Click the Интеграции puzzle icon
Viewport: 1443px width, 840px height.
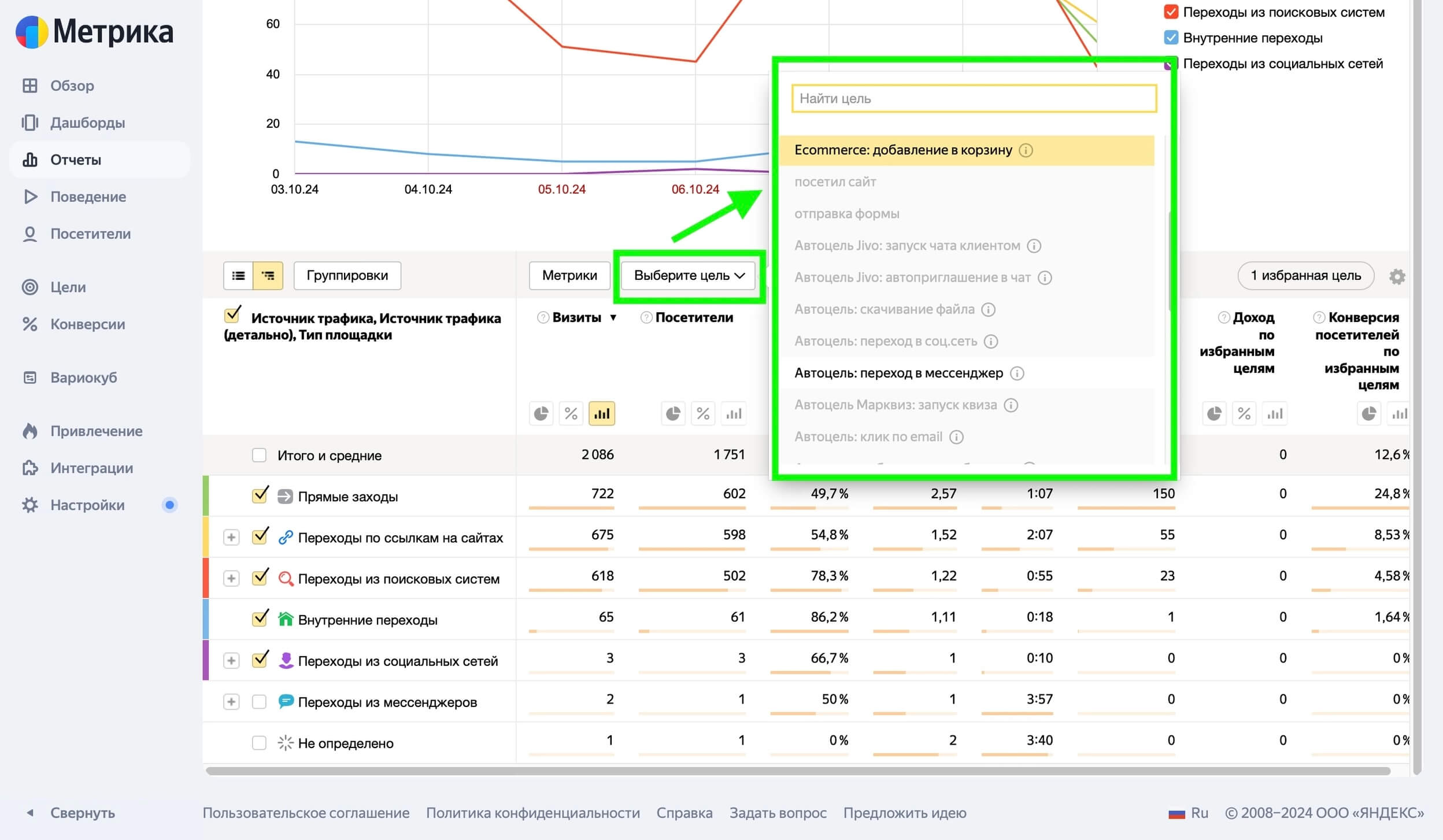tap(30, 468)
